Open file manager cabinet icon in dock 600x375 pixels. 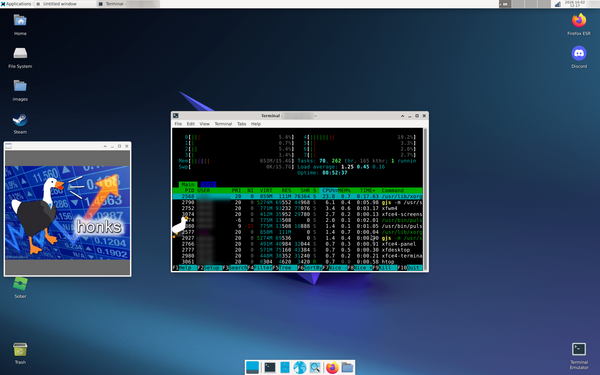pos(285,367)
